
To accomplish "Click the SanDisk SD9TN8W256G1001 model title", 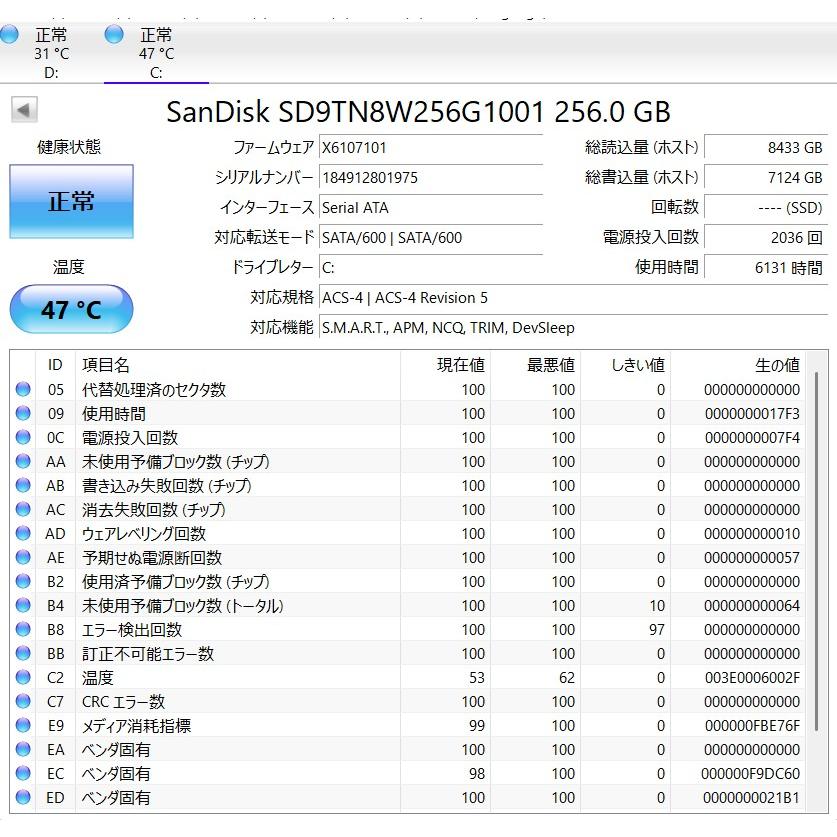I will (418, 112).
